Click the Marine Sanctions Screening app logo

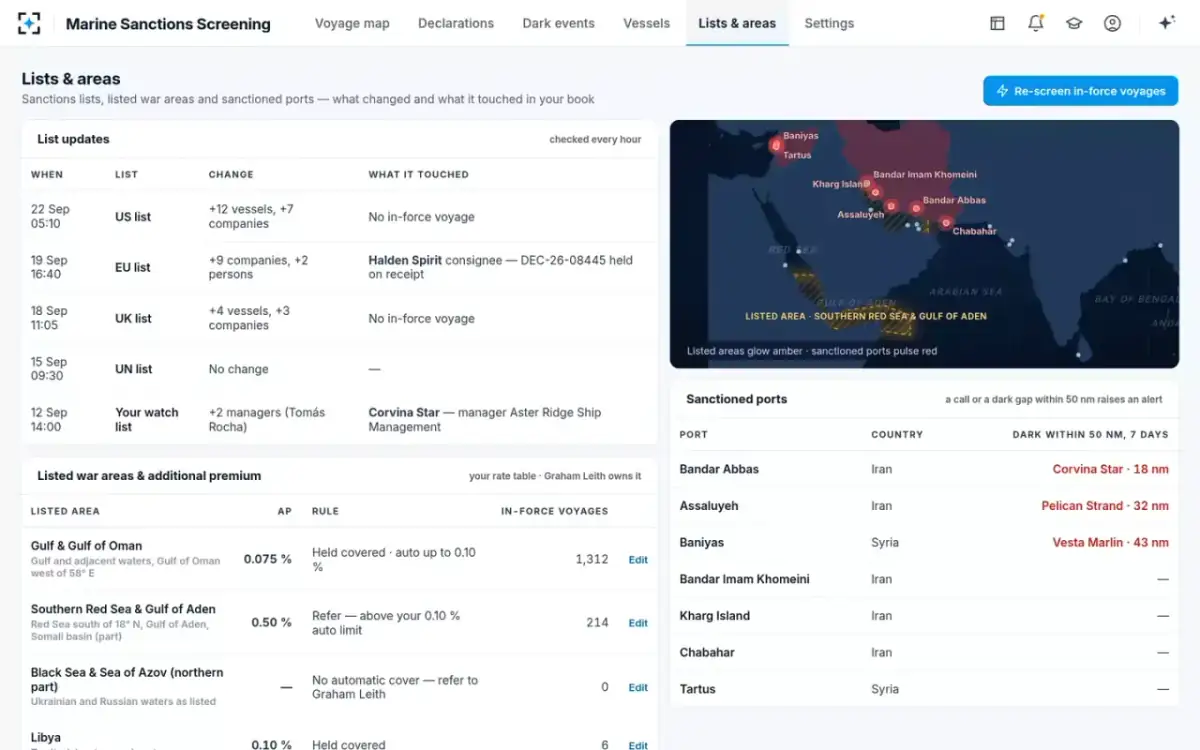pos(29,23)
